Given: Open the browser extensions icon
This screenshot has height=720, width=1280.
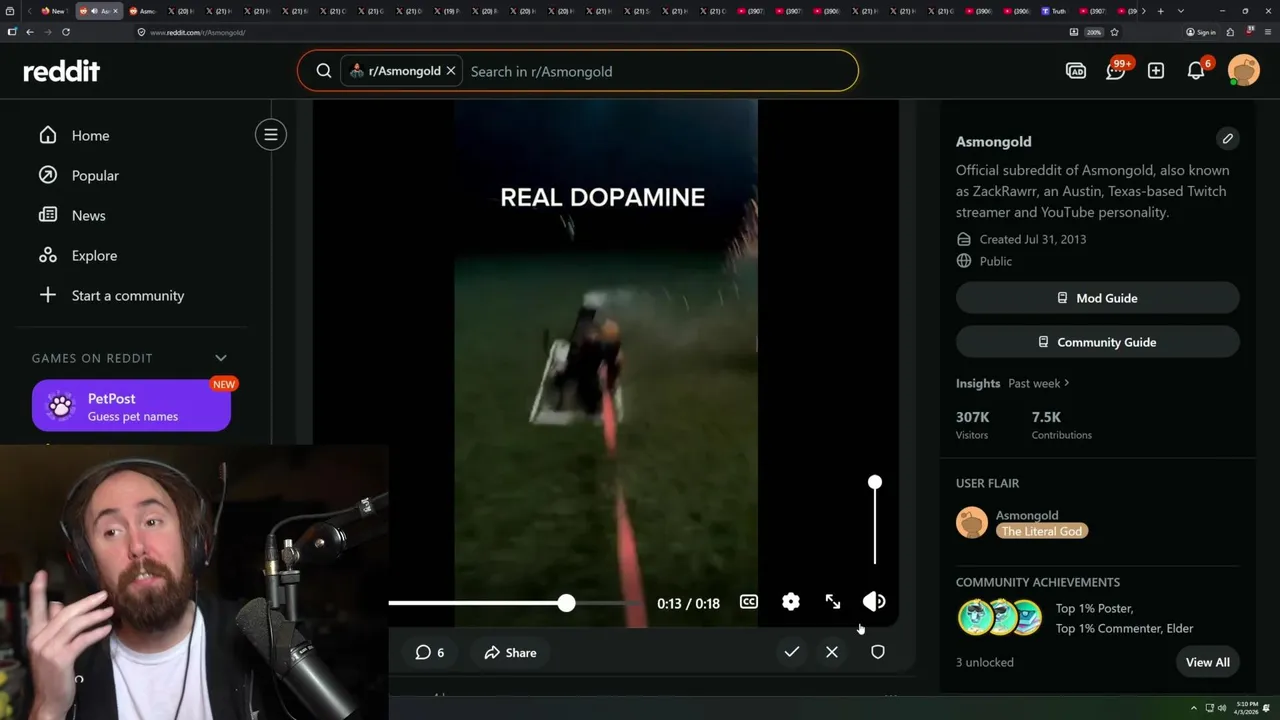Looking at the screenshot, I should 1230,32.
